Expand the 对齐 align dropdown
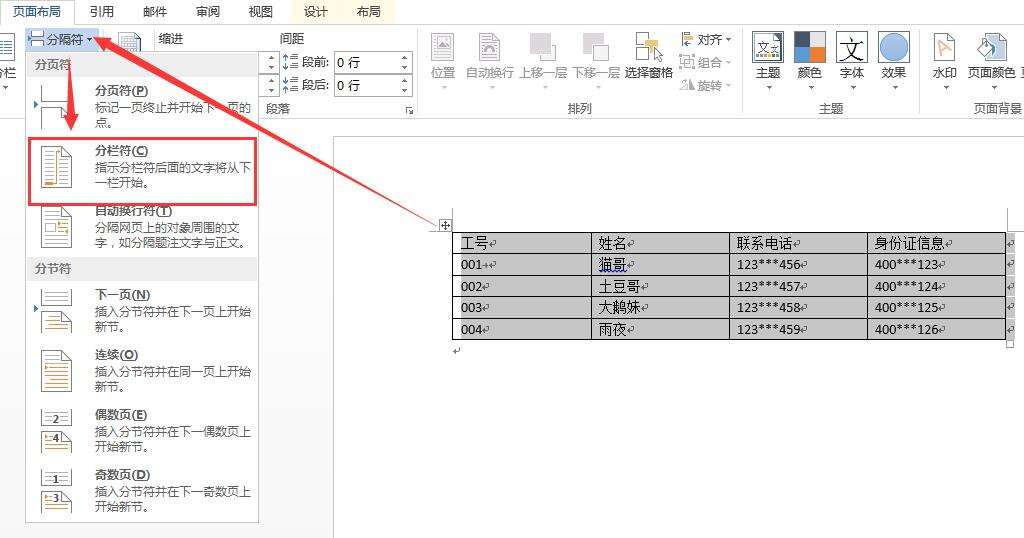This screenshot has height=538, width=1024. 707,40
